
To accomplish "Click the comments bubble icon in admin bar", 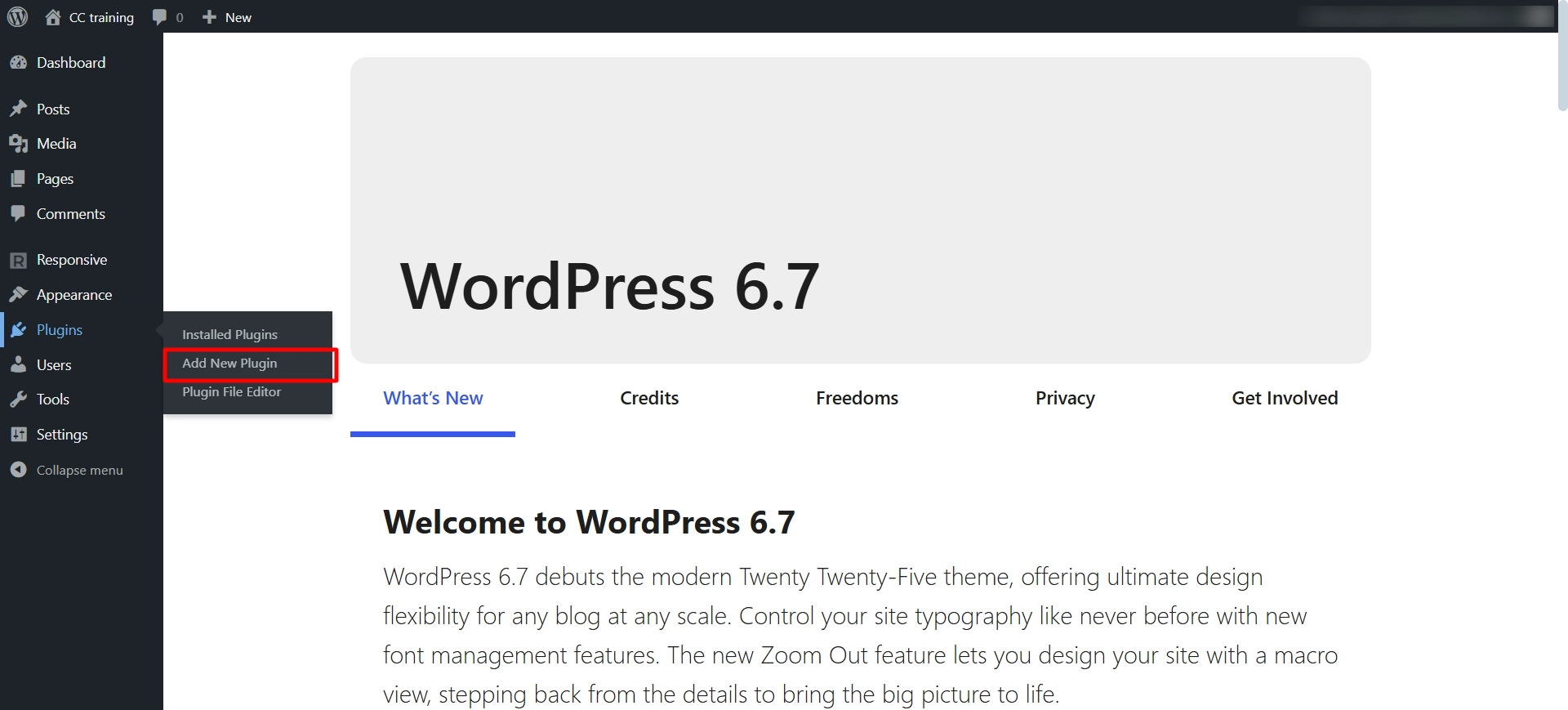I will [159, 17].
